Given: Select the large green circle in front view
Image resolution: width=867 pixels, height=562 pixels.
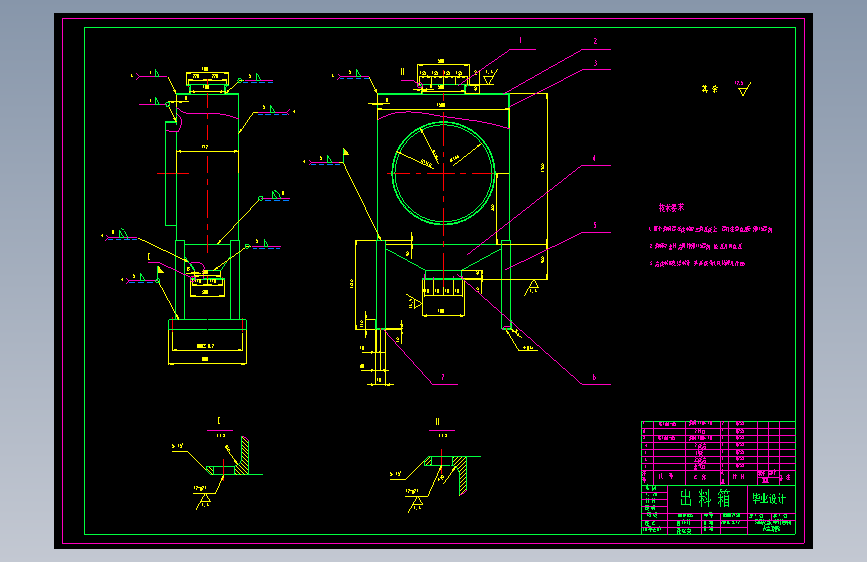Looking at the screenshot, I should point(443,173).
